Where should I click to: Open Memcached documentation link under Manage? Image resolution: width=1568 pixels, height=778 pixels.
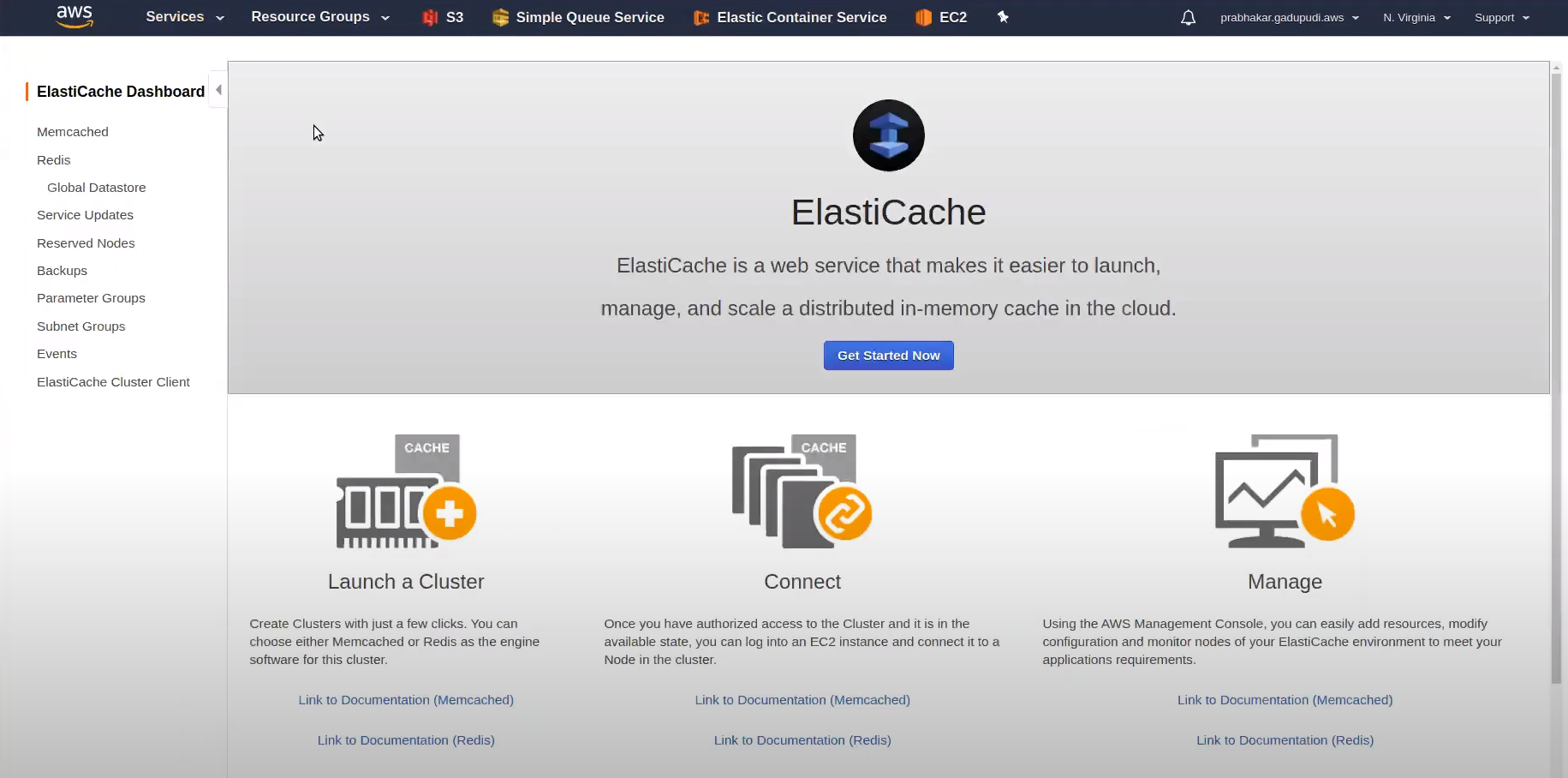point(1285,700)
